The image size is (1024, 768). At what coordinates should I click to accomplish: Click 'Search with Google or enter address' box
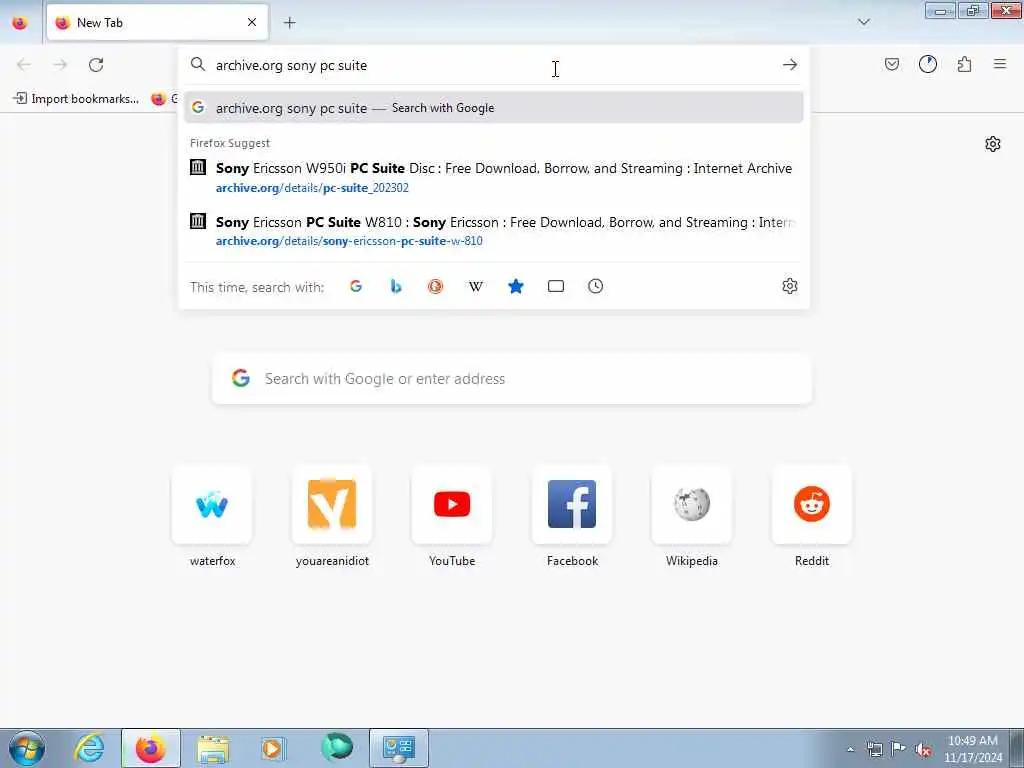[511, 379]
